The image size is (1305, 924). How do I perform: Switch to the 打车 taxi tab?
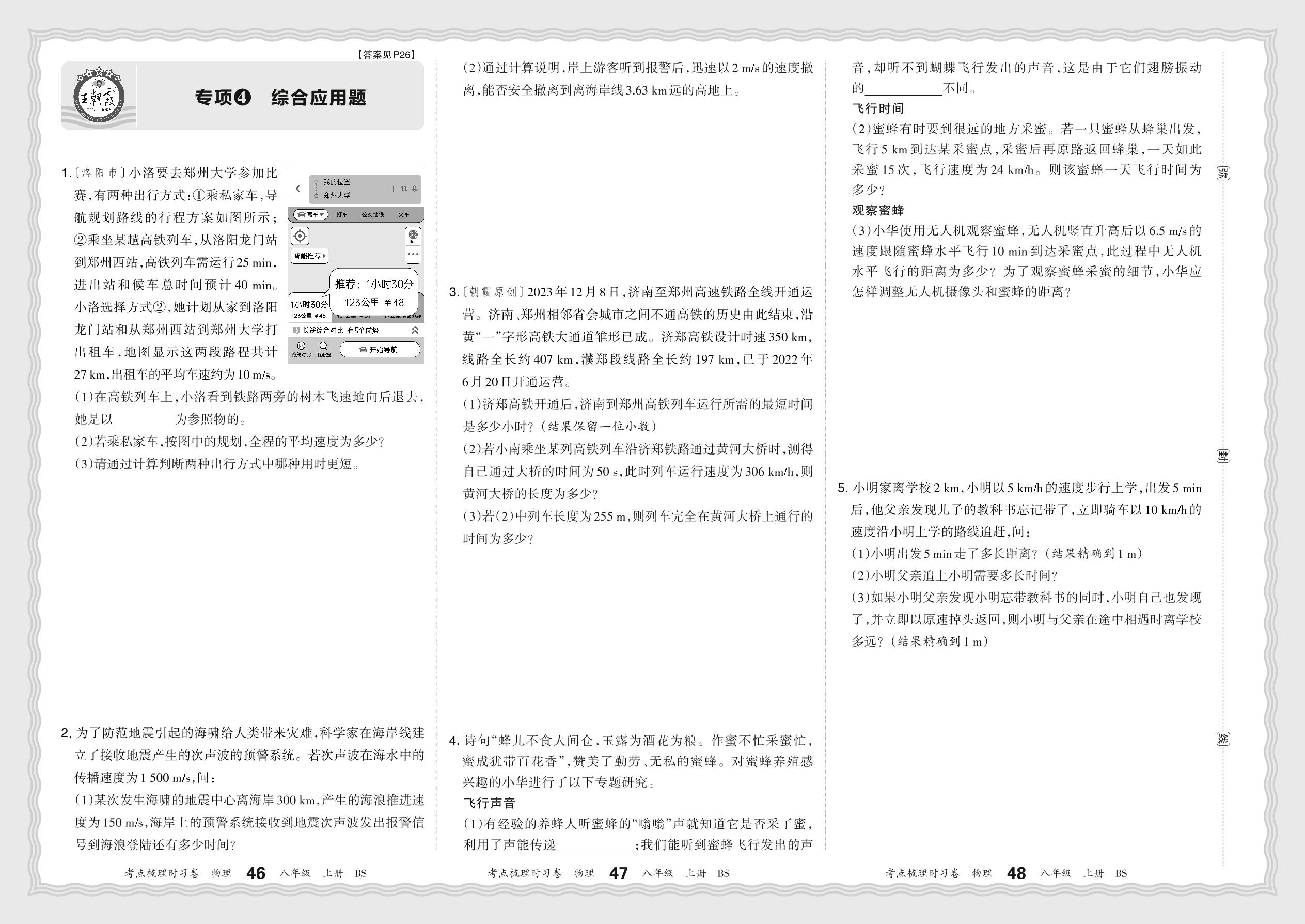coord(341,215)
